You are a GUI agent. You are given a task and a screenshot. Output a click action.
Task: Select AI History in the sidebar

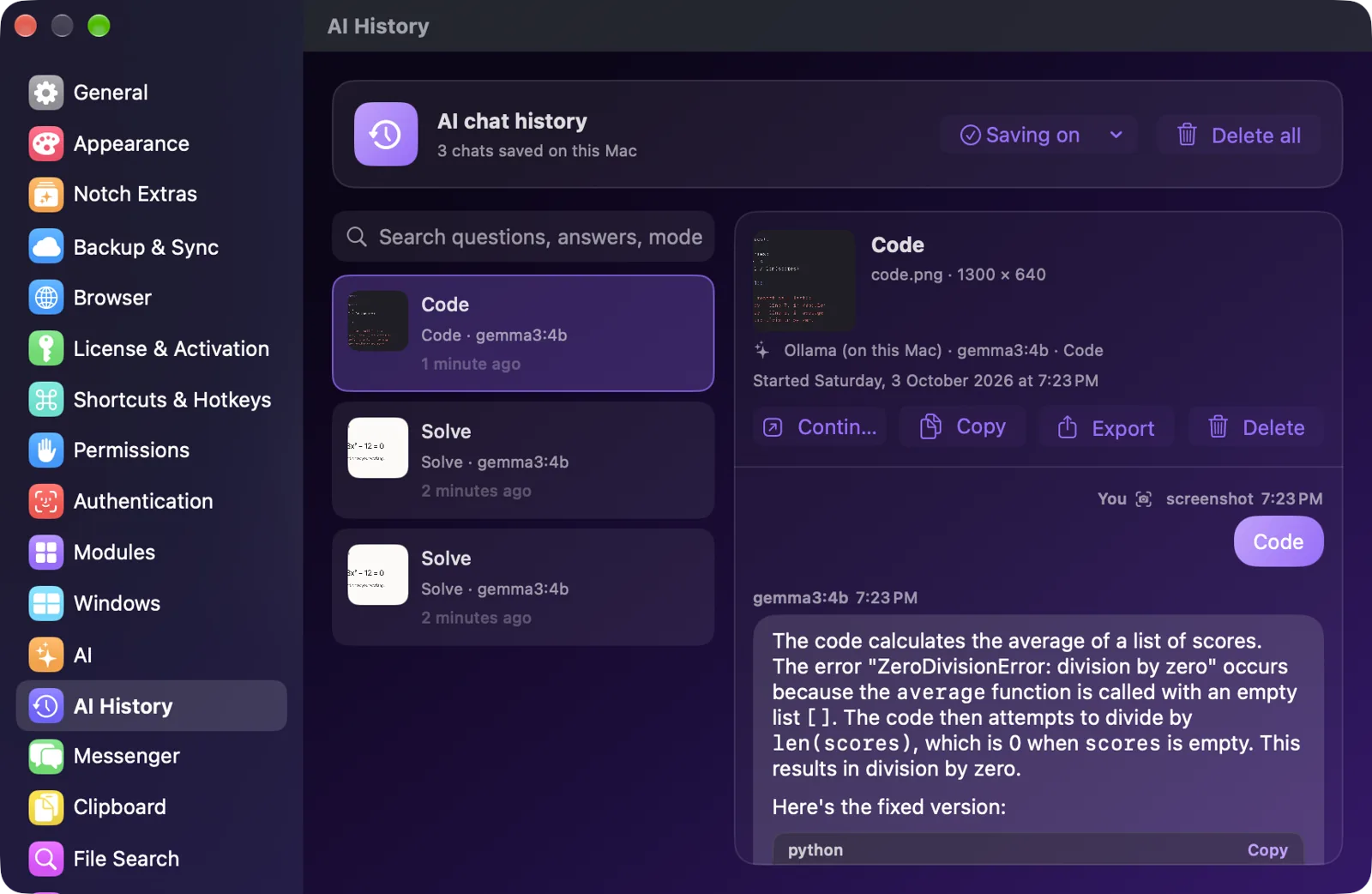[x=152, y=706]
